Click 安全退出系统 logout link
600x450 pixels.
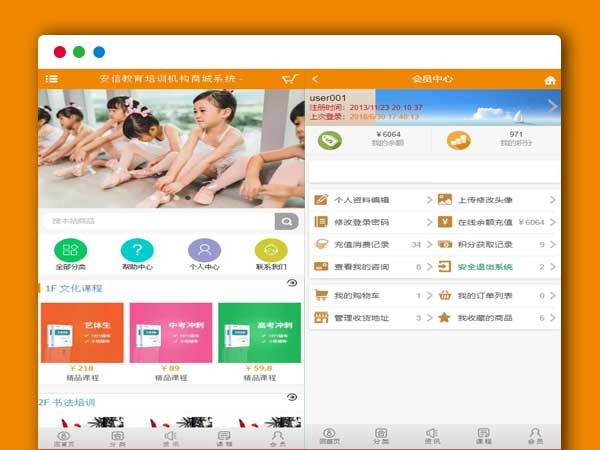(495, 267)
